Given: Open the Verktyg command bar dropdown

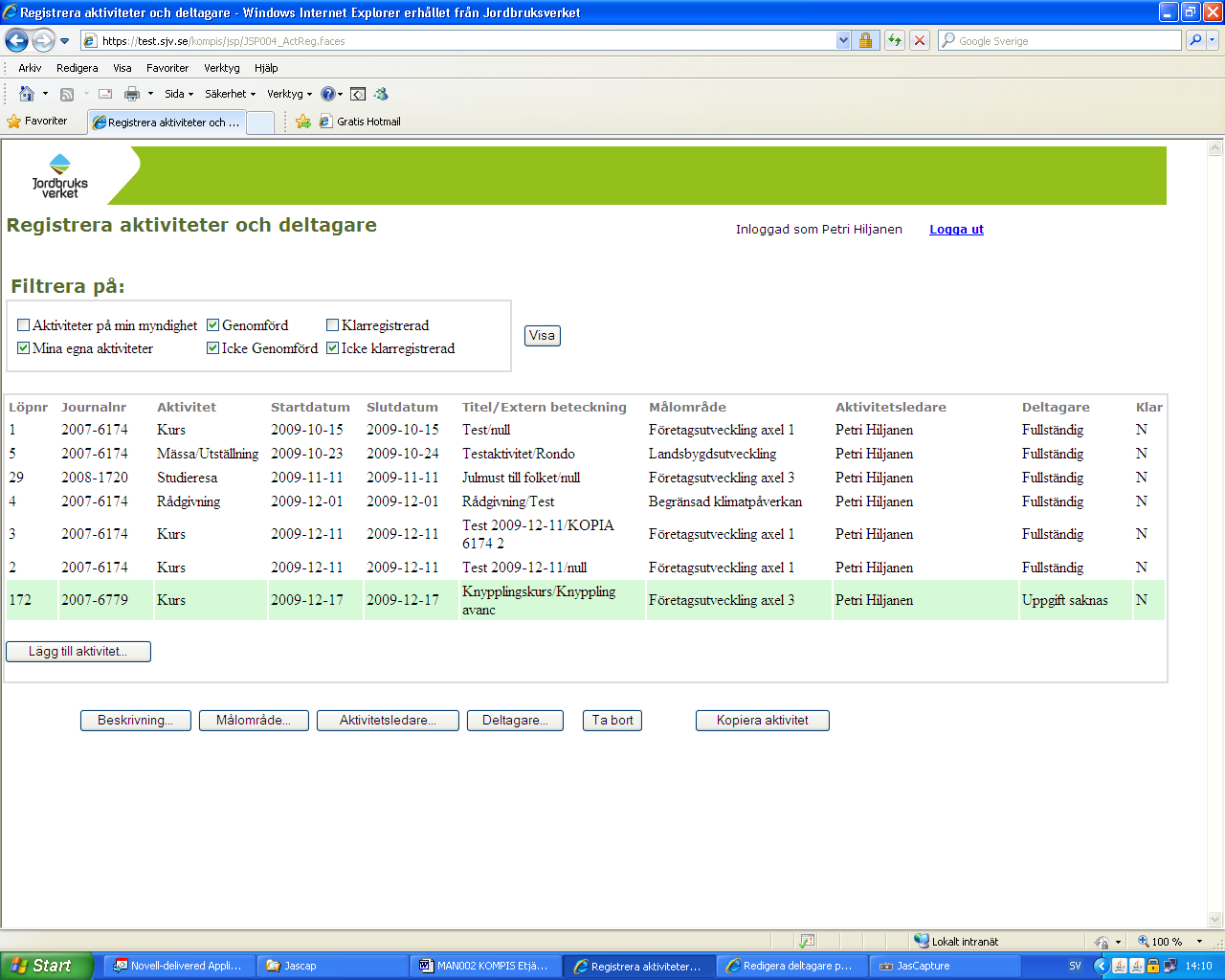Looking at the screenshot, I should (290, 94).
